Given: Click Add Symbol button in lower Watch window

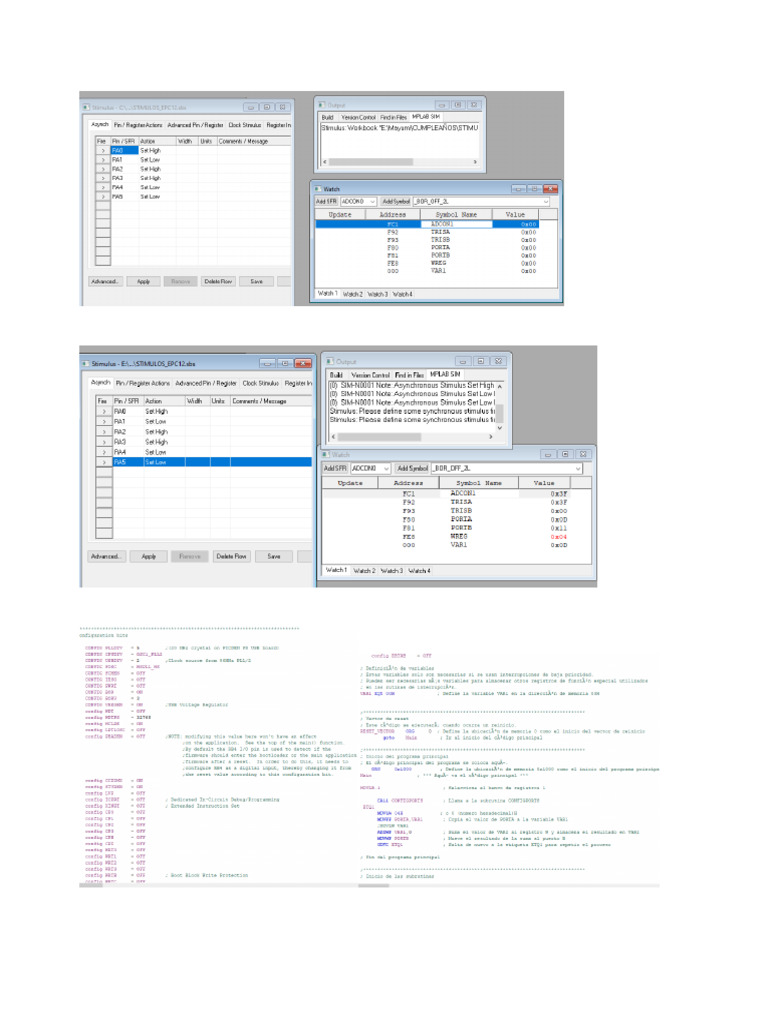Looking at the screenshot, I should pyautogui.click(x=412, y=468).
